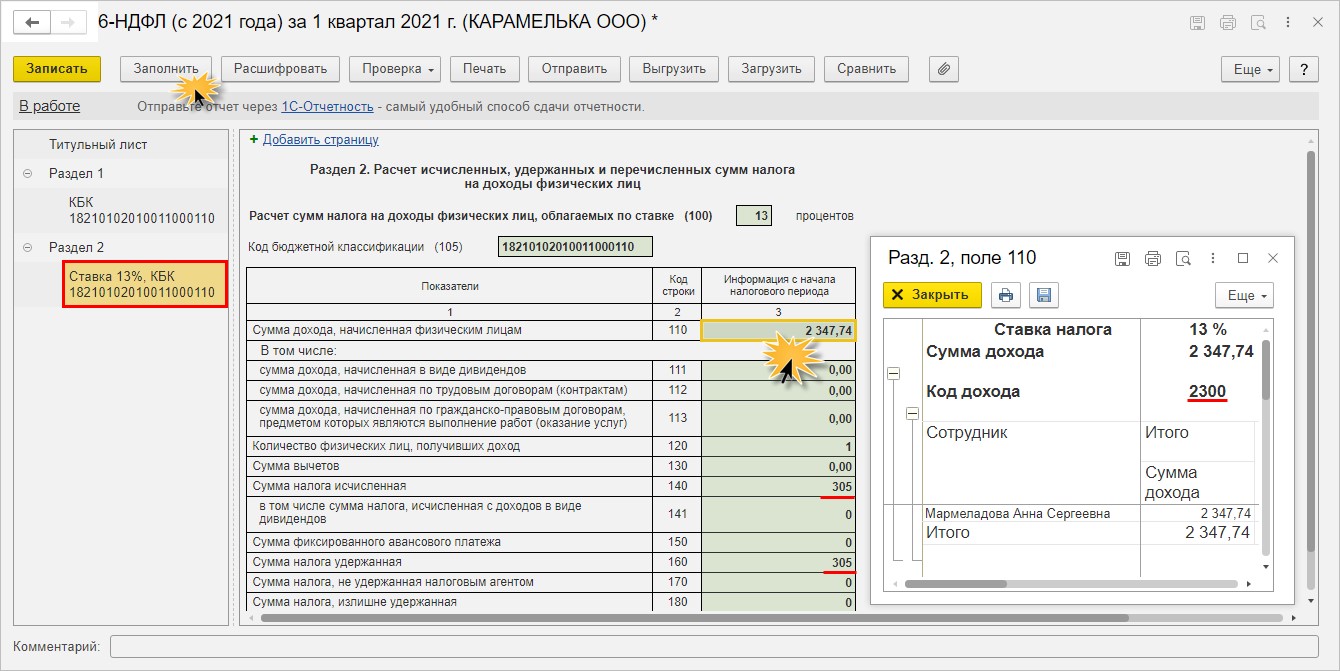
Task: Click the Комментарий input field
Action: (713, 647)
